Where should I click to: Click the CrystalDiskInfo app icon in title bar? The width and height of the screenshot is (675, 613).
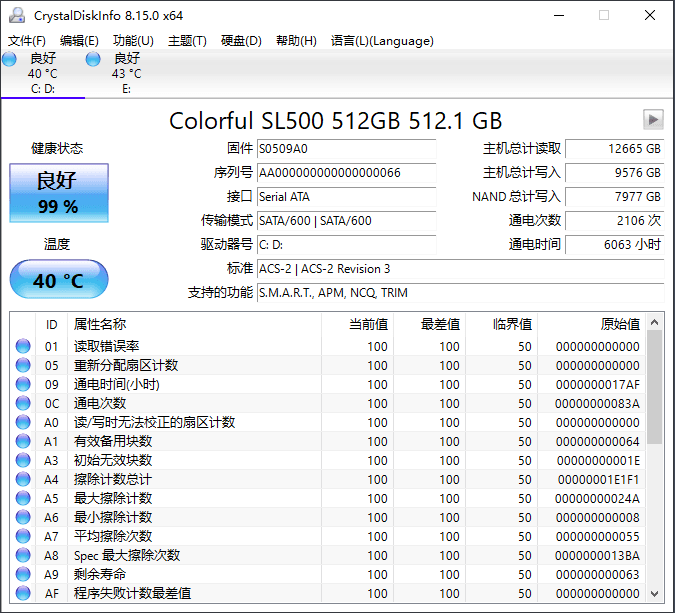[x=17, y=15]
